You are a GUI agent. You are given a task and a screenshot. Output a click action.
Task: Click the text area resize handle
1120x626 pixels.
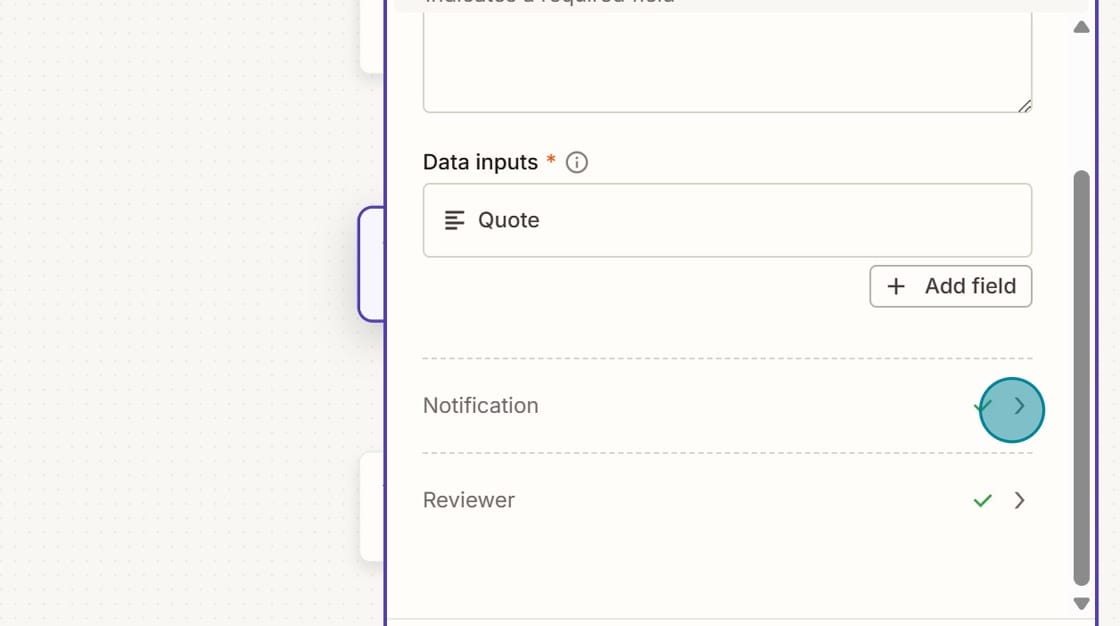pyautogui.click(x=1026, y=105)
